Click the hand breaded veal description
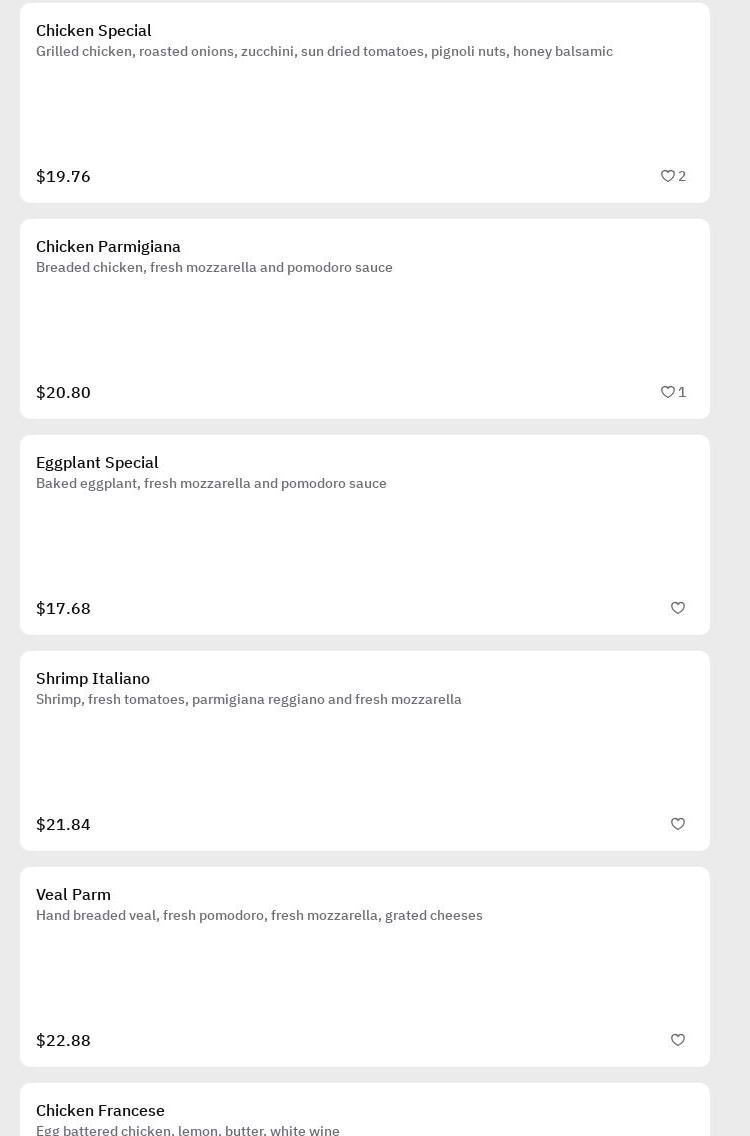 pyautogui.click(x=259, y=916)
